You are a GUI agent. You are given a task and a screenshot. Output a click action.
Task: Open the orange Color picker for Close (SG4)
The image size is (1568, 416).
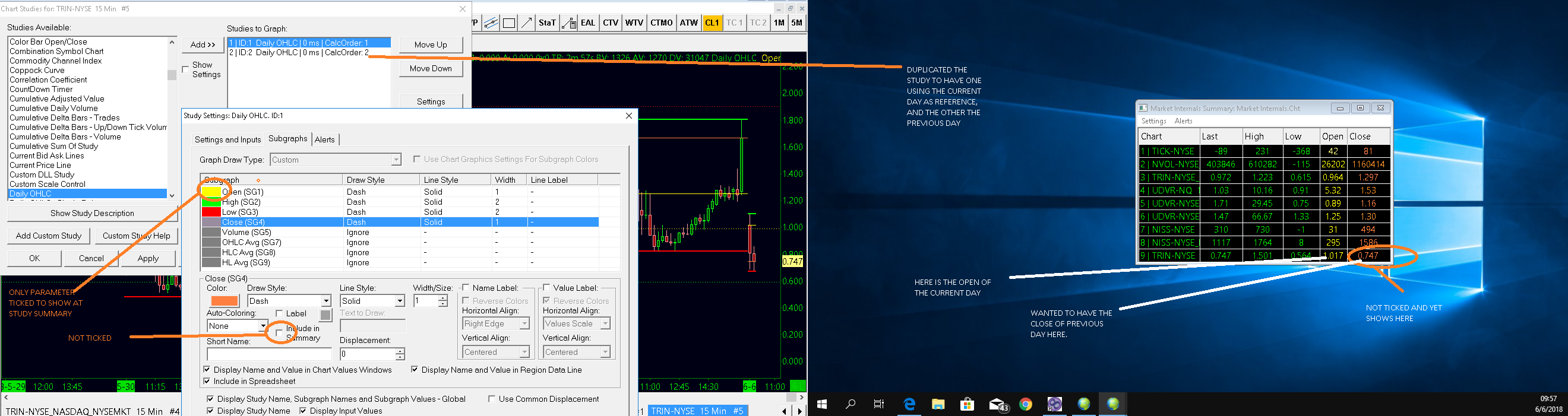coord(225,301)
